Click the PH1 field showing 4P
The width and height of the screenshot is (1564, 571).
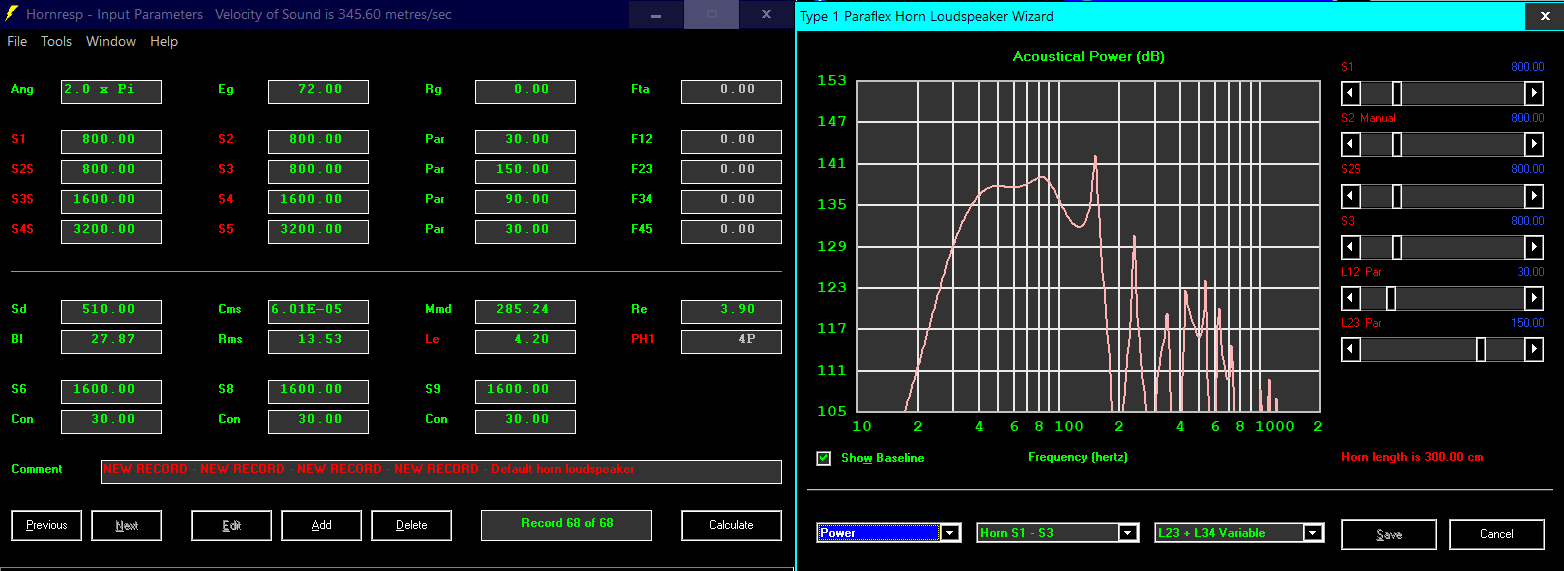731,341
